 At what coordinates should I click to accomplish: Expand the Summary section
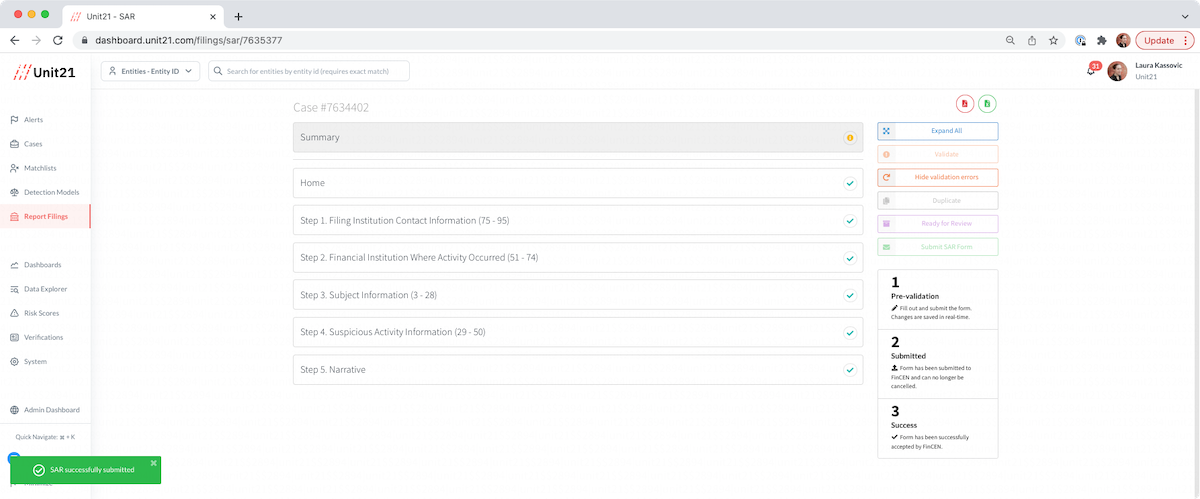click(578, 137)
